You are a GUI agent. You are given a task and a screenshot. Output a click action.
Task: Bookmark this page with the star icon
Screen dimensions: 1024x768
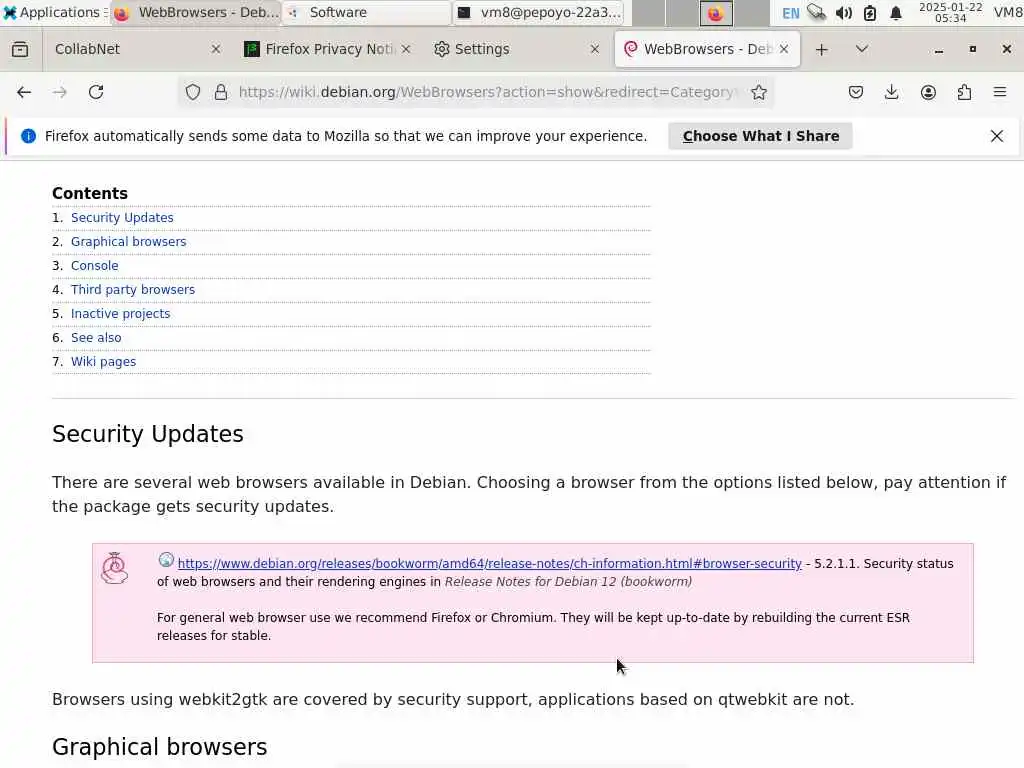tap(758, 92)
